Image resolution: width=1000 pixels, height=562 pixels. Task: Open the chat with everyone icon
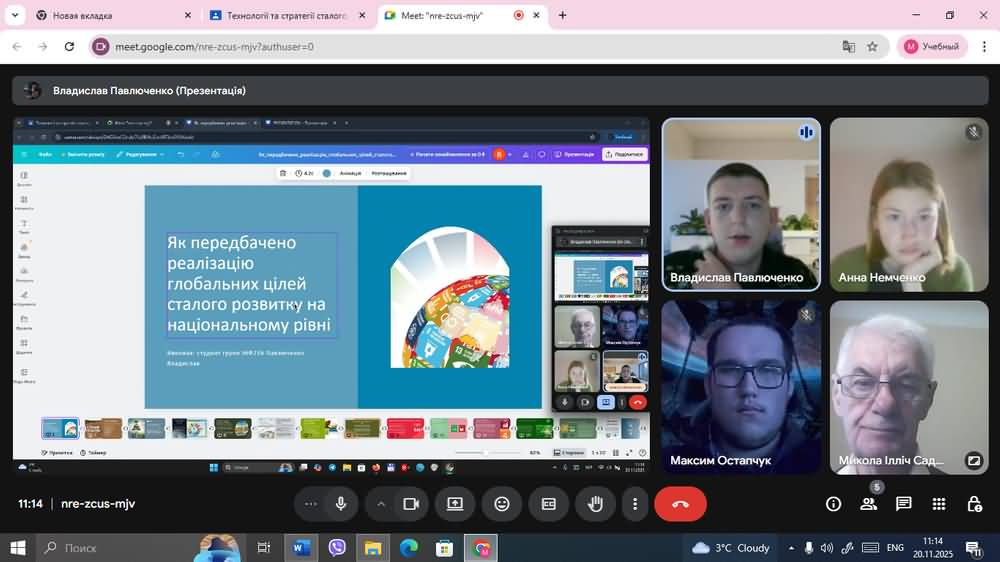click(x=903, y=504)
